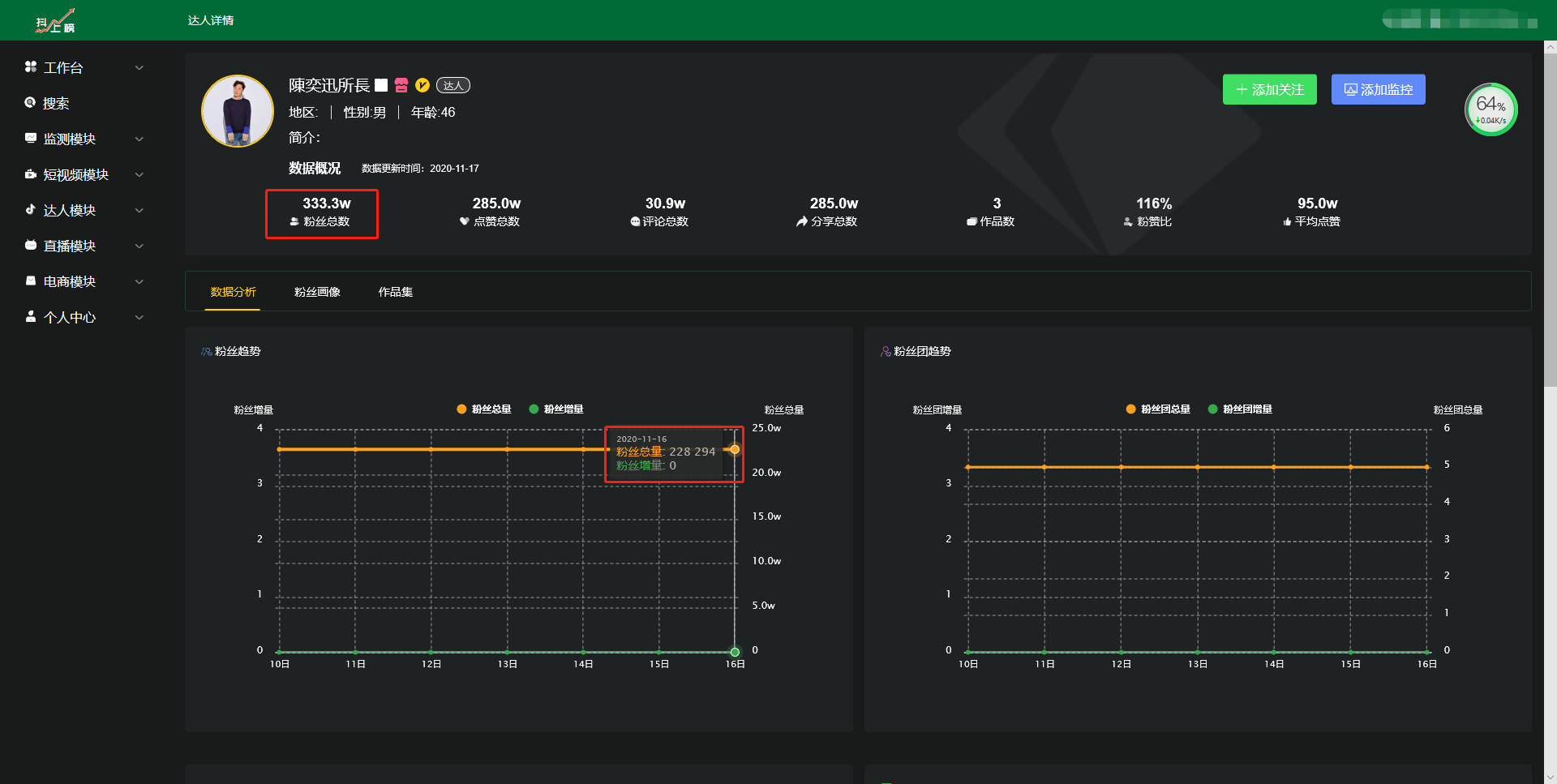Image resolution: width=1557 pixels, height=784 pixels.
Task: Click the 电商模块 shop icon
Action: coord(31,281)
